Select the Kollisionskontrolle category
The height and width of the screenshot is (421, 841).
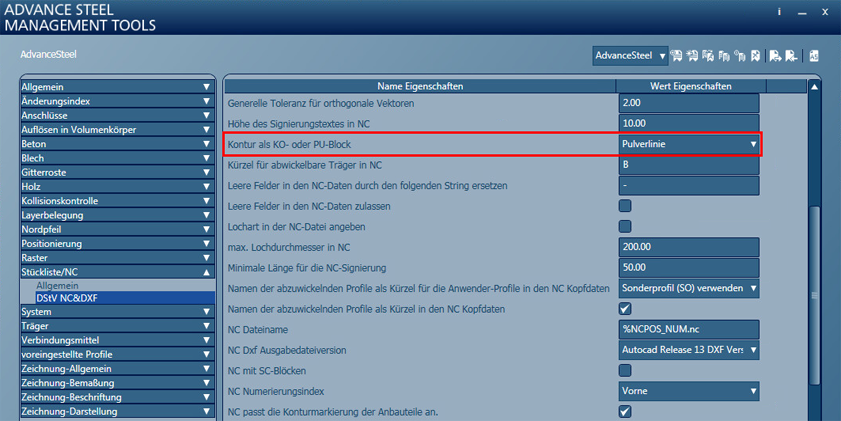click(117, 201)
